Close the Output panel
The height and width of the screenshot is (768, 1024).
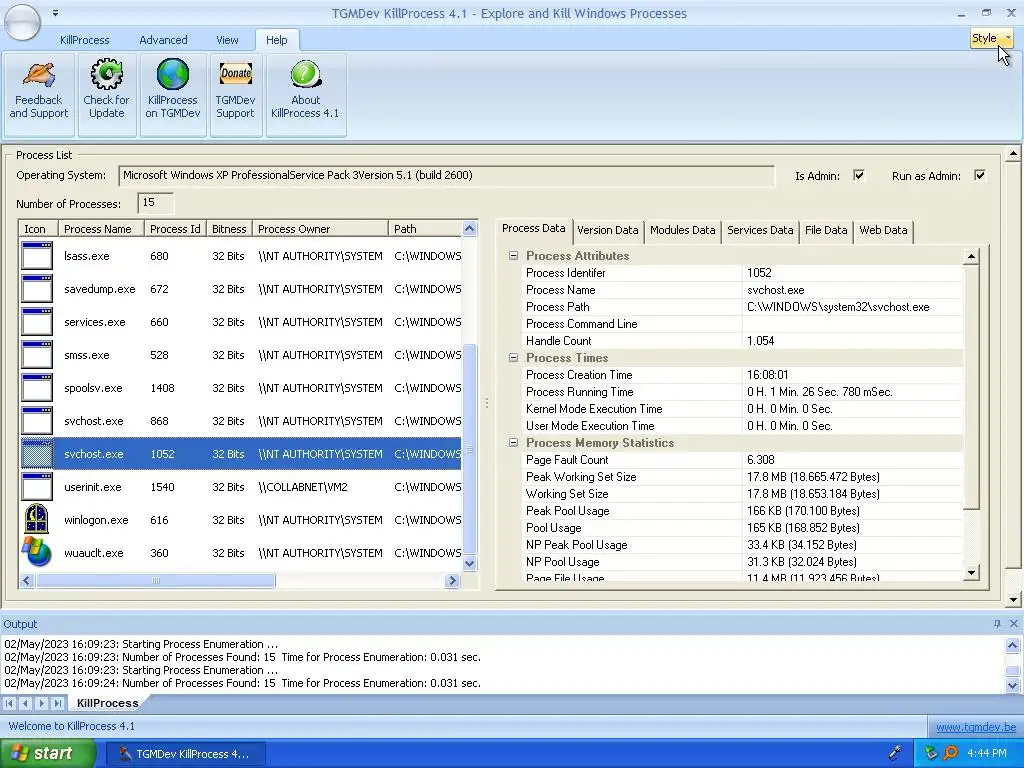coord(1014,624)
